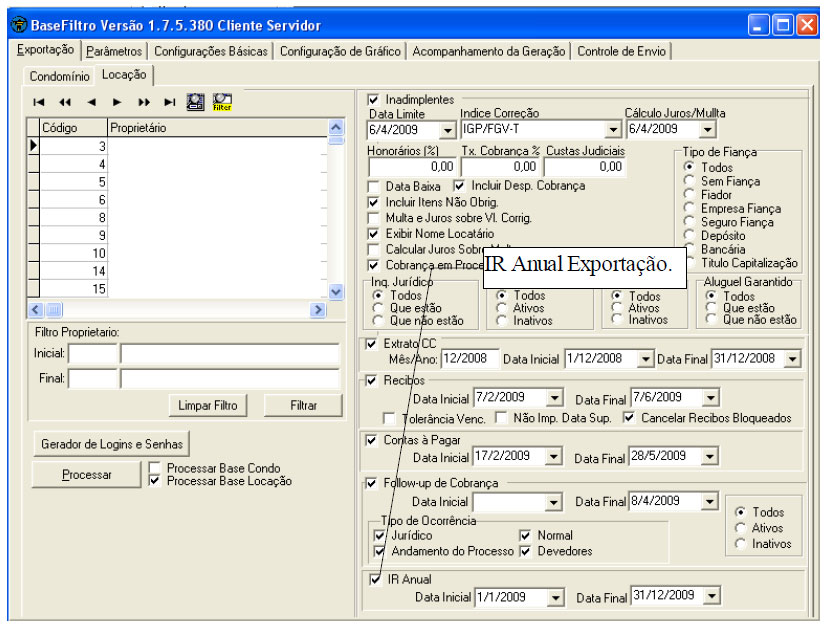Image resolution: width=826 pixels, height=628 pixels.
Task: Click the search magnifier icon in toolbar
Action: [196, 101]
